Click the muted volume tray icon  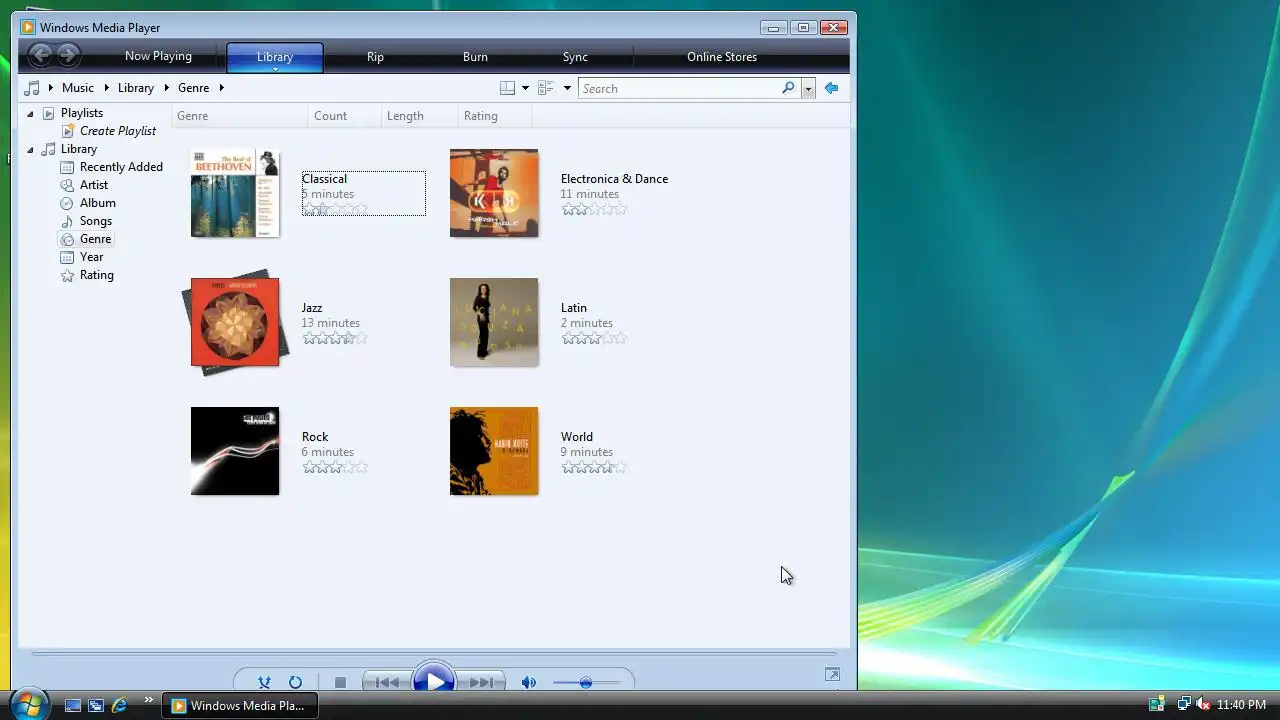pos(1203,705)
